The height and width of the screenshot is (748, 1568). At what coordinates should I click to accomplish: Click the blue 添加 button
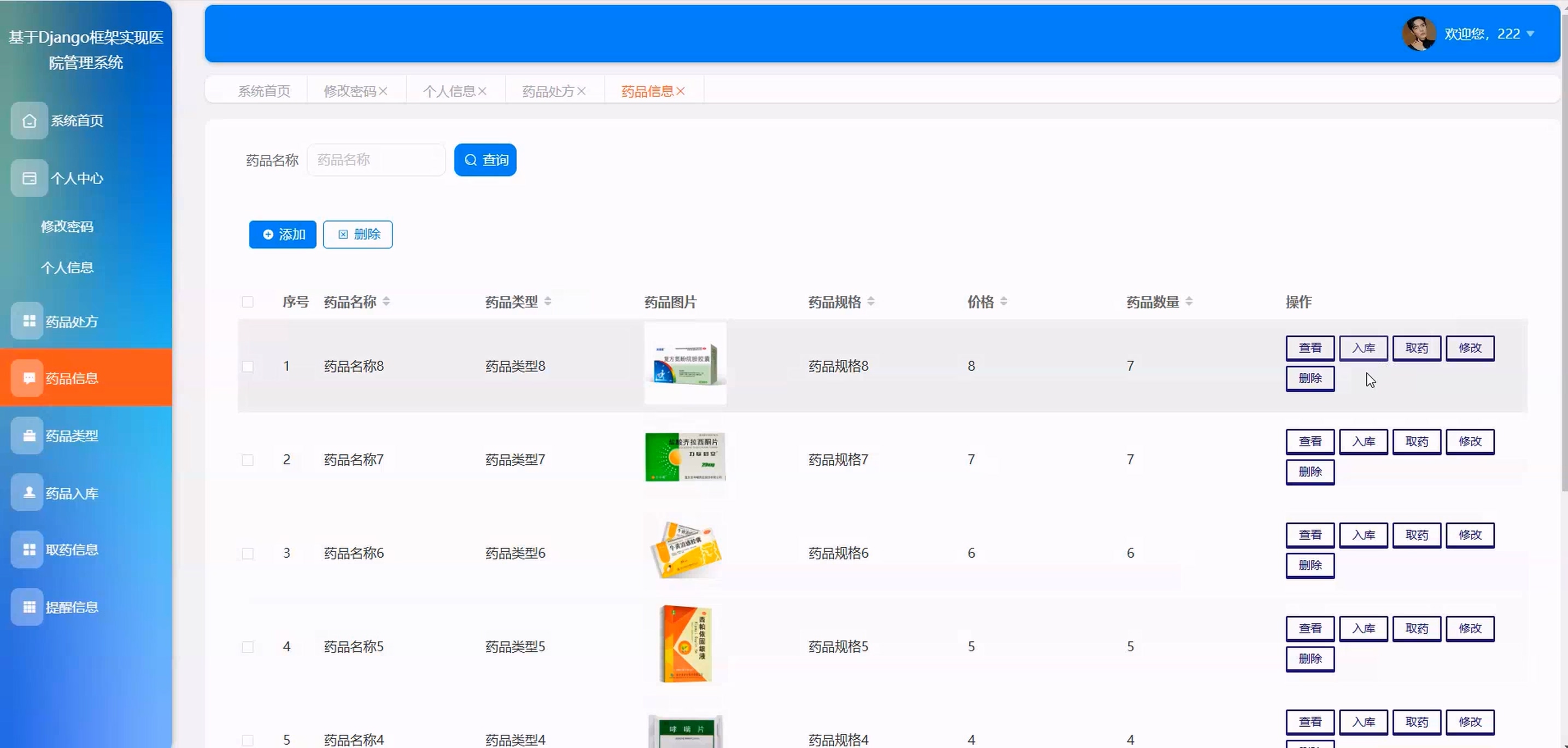[283, 235]
